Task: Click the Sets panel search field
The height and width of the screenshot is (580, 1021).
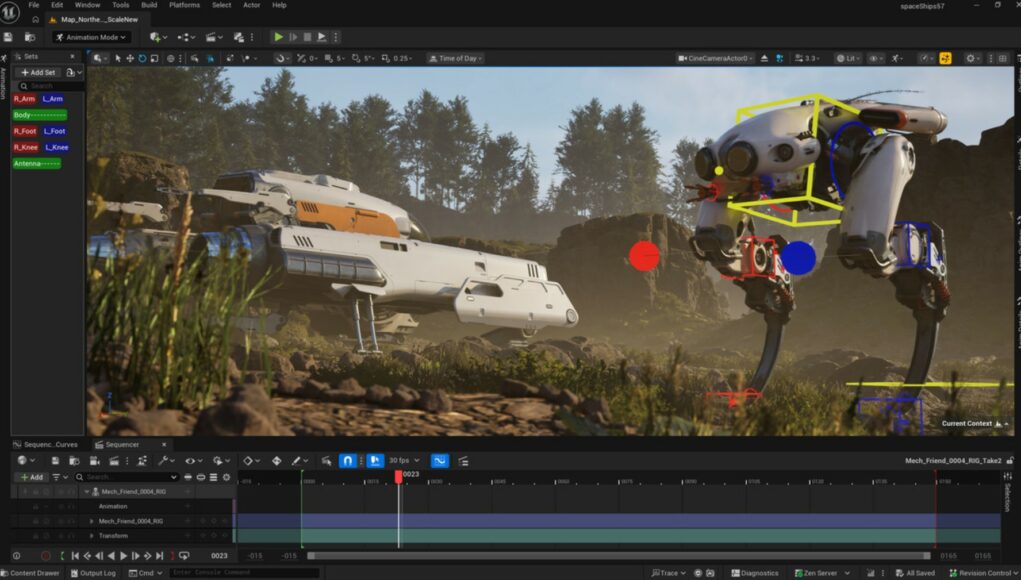Action: [50, 86]
